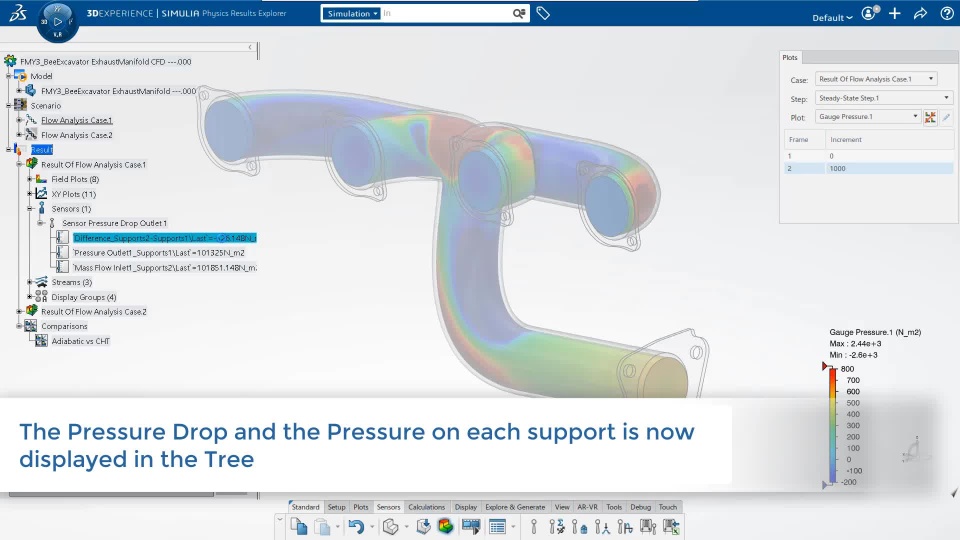
Task: Open the Simulation search scope dropdown
Action: click(352, 13)
